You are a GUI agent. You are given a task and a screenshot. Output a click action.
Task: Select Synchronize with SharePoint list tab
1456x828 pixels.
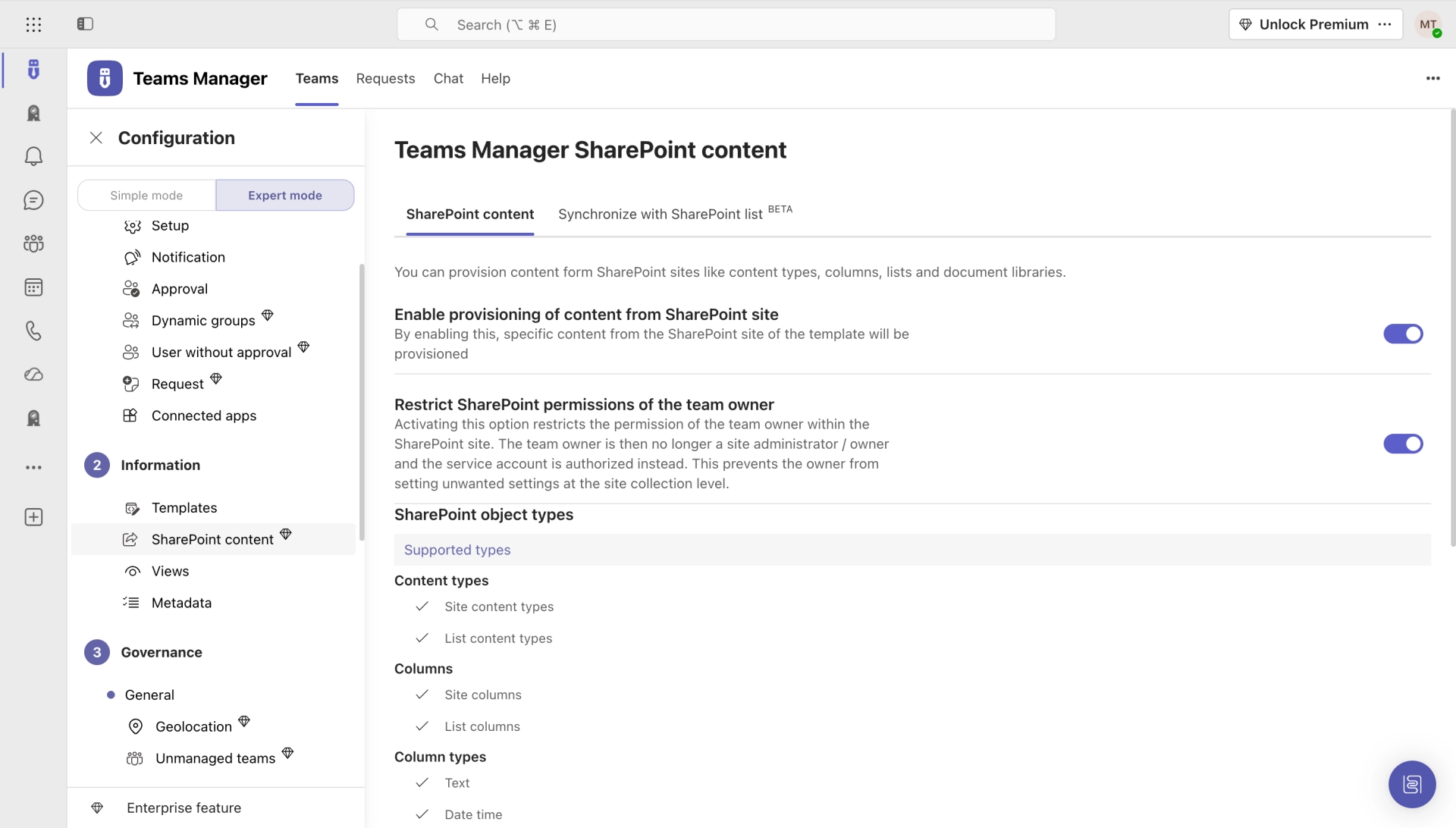[675, 214]
